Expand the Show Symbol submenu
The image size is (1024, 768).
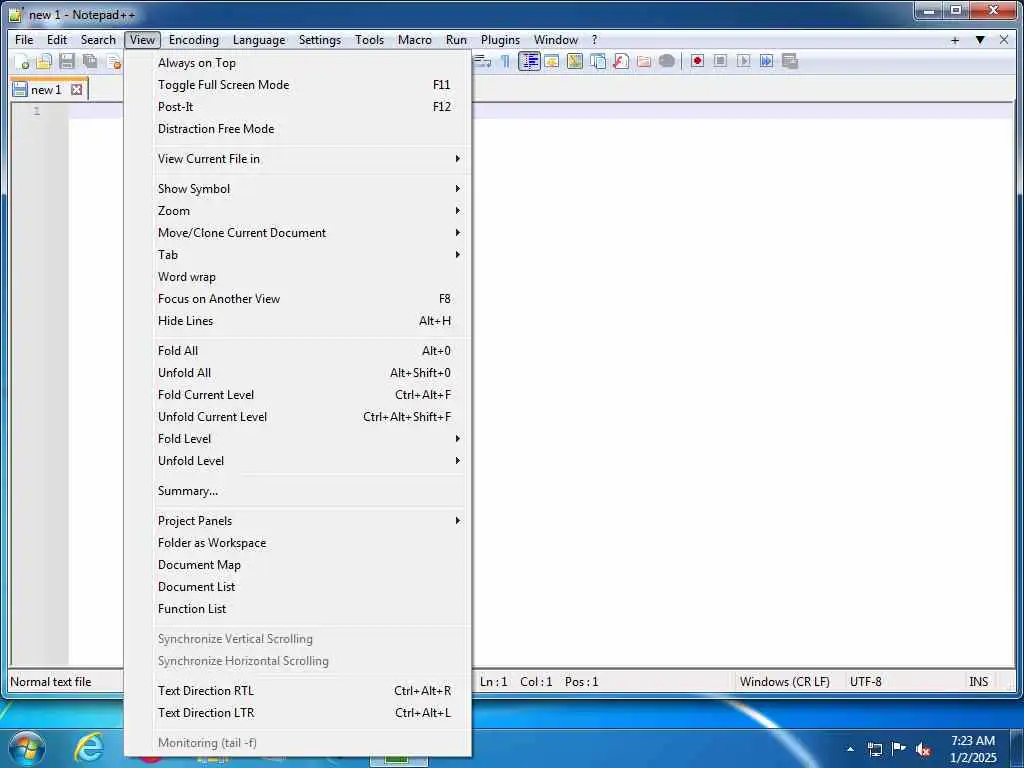click(298, 189)
